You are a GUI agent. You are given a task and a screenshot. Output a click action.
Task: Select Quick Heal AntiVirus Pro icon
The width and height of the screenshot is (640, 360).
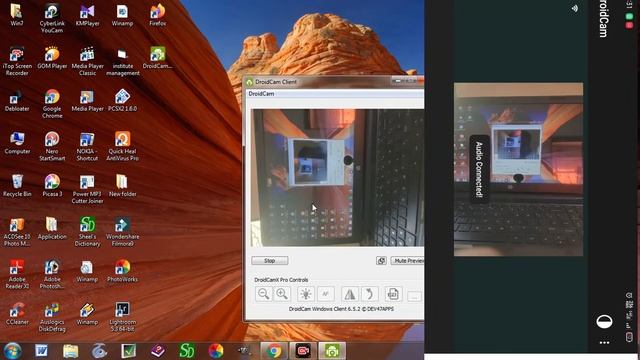coord(122,146)
